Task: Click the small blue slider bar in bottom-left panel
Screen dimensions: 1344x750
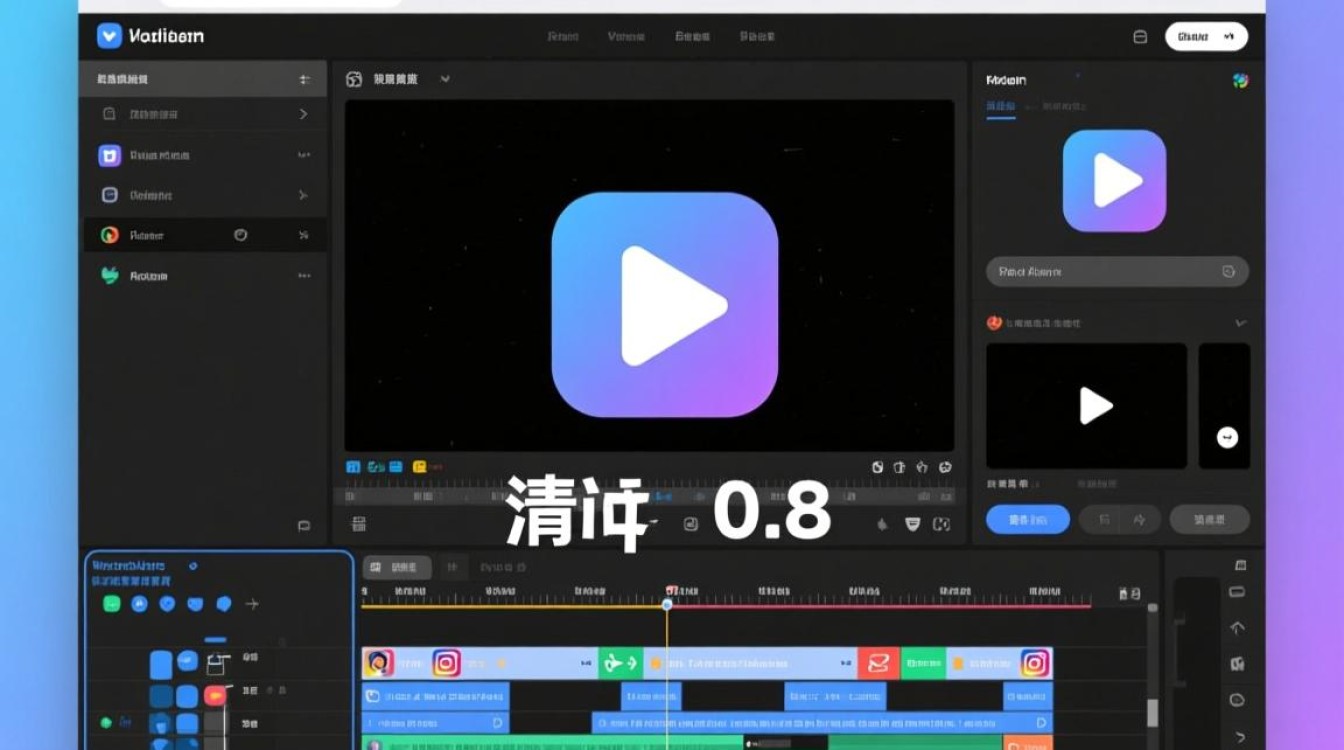Action: (x=215, y=640)
